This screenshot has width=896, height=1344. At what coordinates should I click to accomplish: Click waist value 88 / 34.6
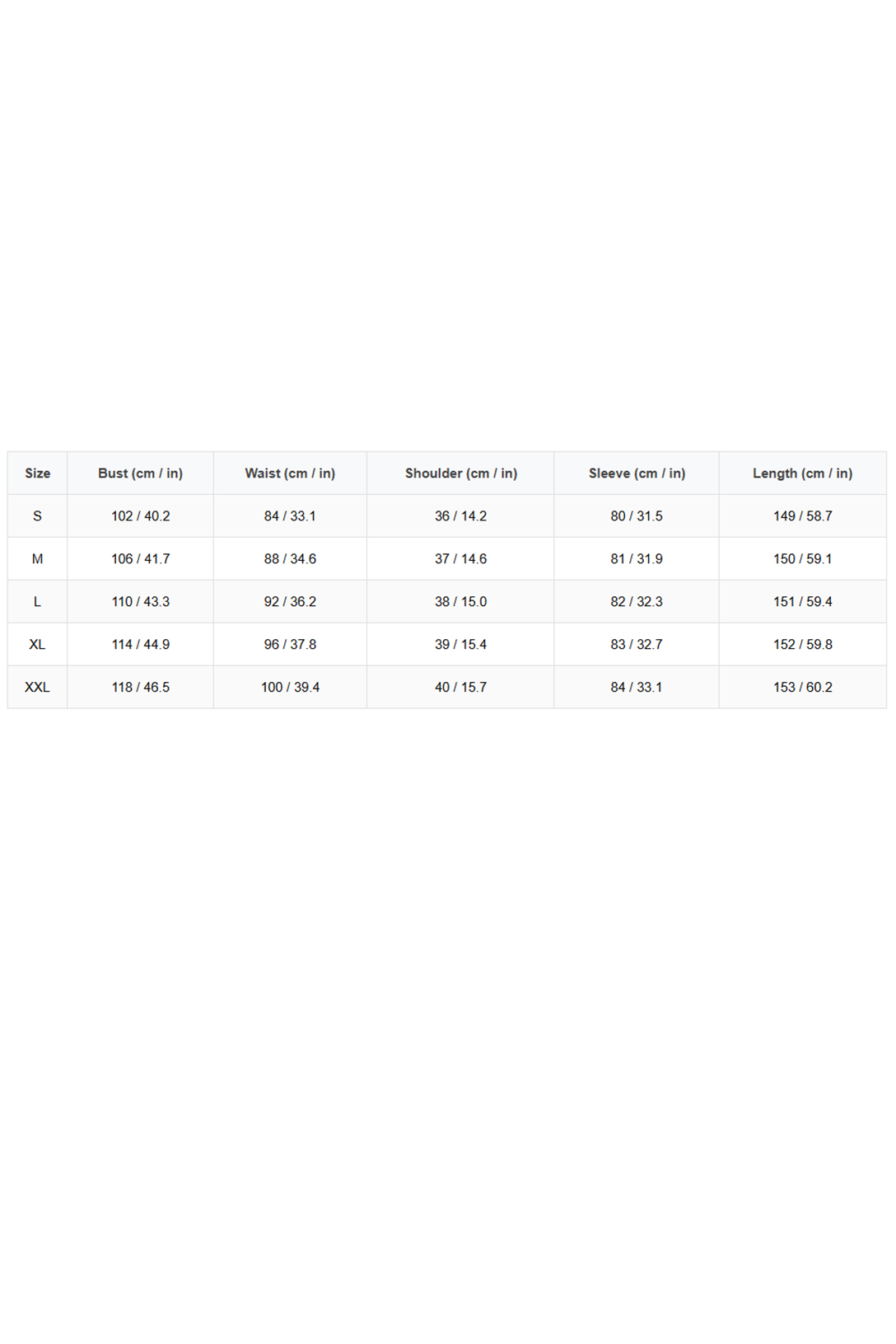[290, 559]
